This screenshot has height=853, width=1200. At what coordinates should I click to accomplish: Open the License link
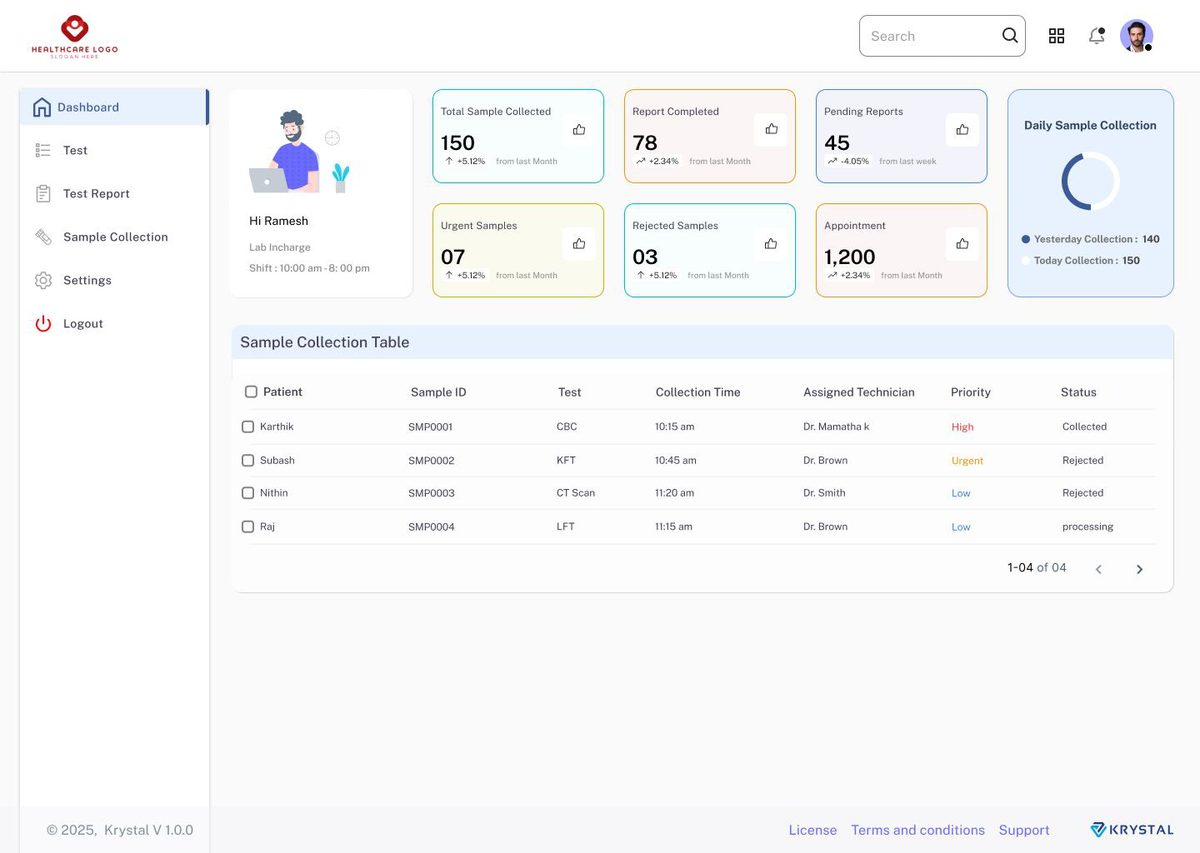point(813,830)
